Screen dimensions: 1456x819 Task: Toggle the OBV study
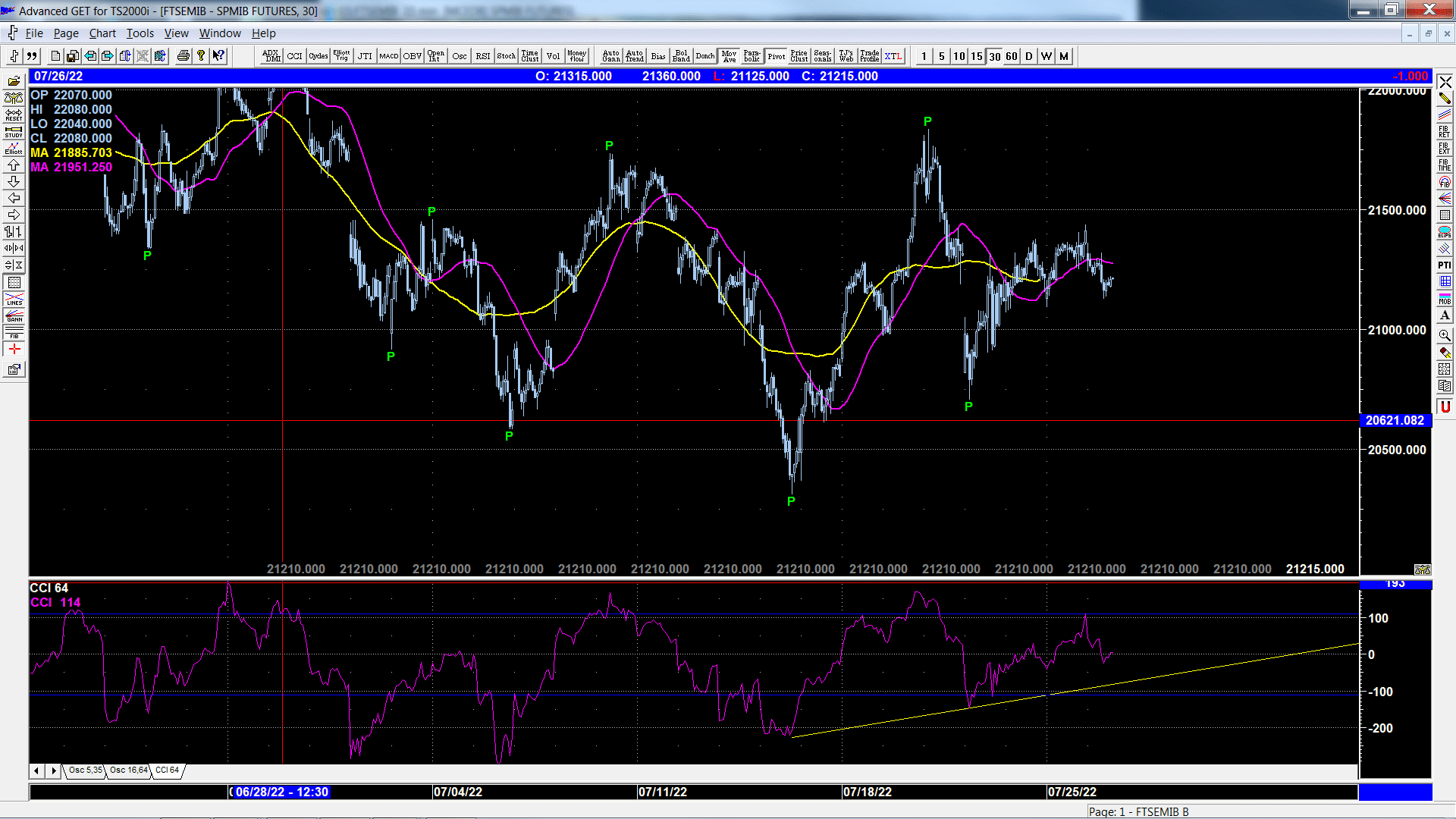tap(412, 56)
